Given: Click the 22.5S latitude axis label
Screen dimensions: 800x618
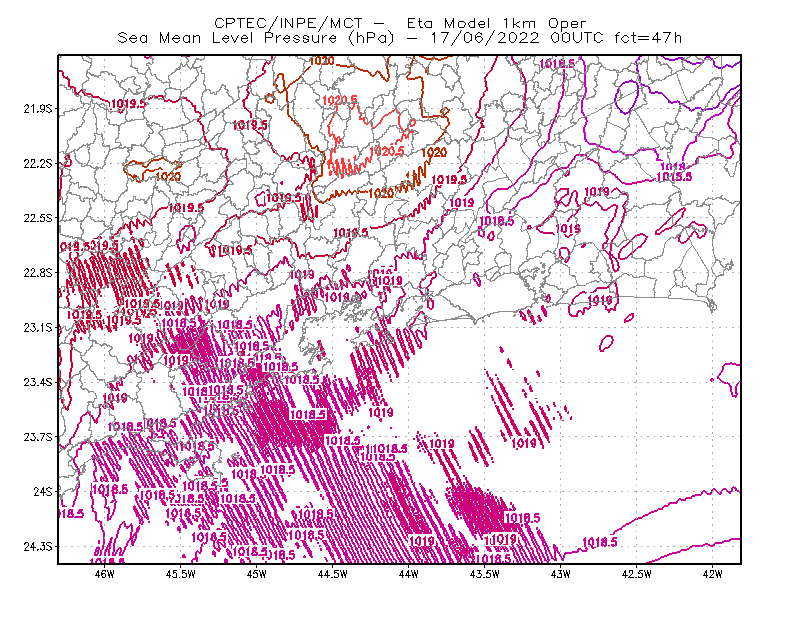Looking at the screenshot, I should [x=38, y=218].
